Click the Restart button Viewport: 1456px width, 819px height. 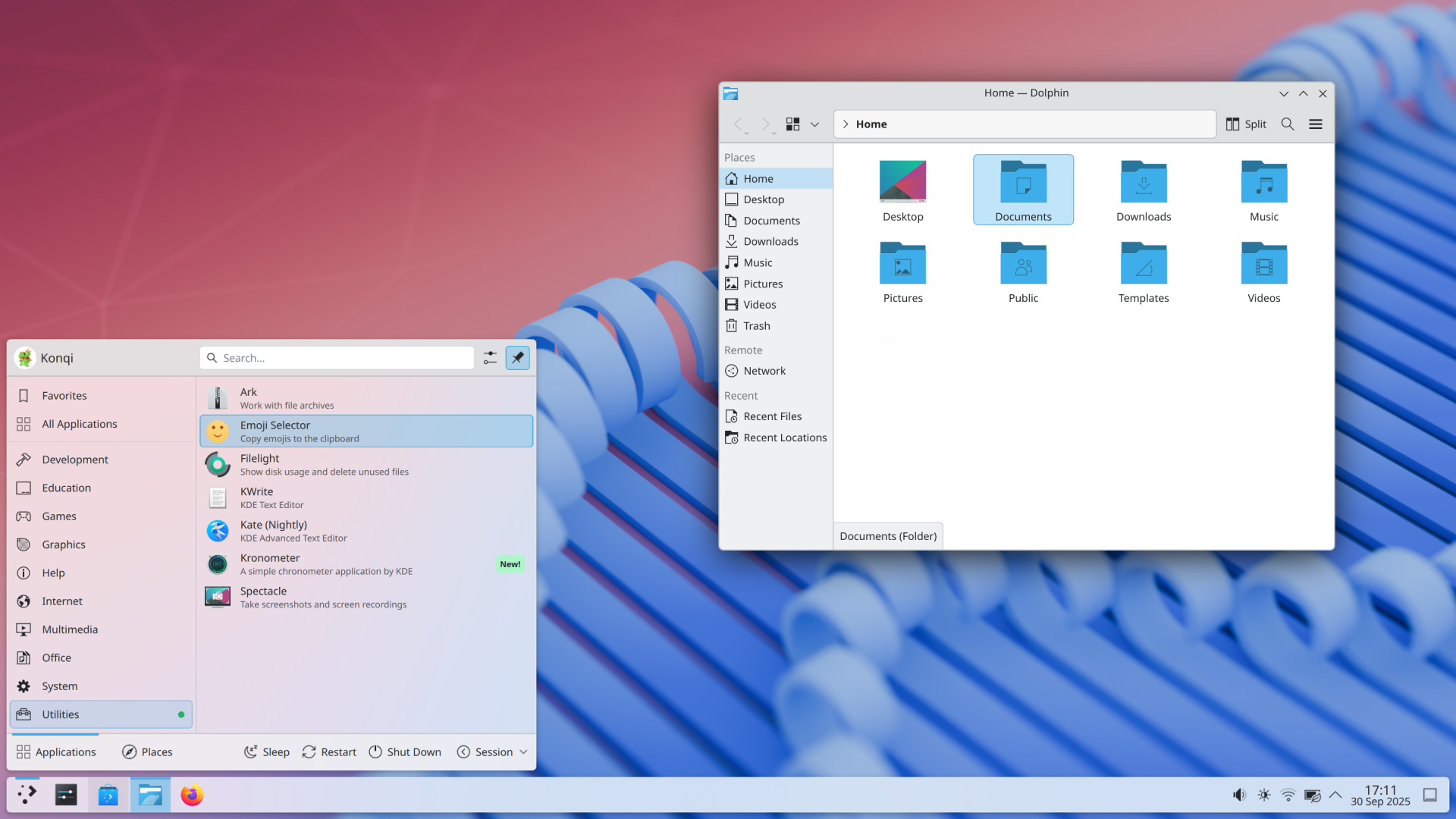point(329,752)
